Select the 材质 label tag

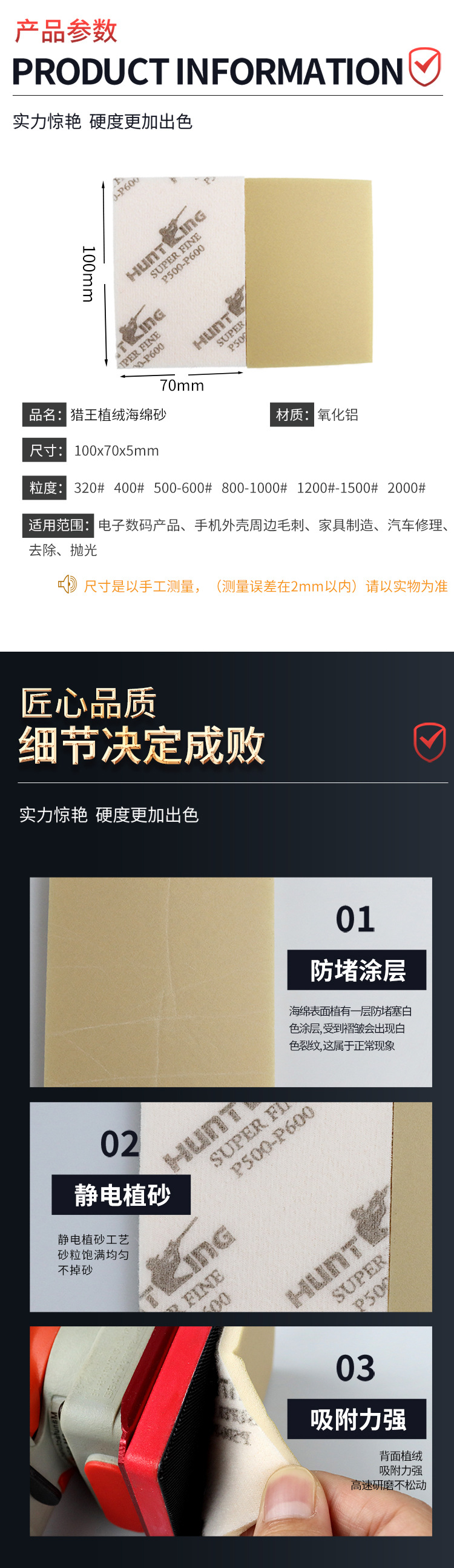(292, 414)
